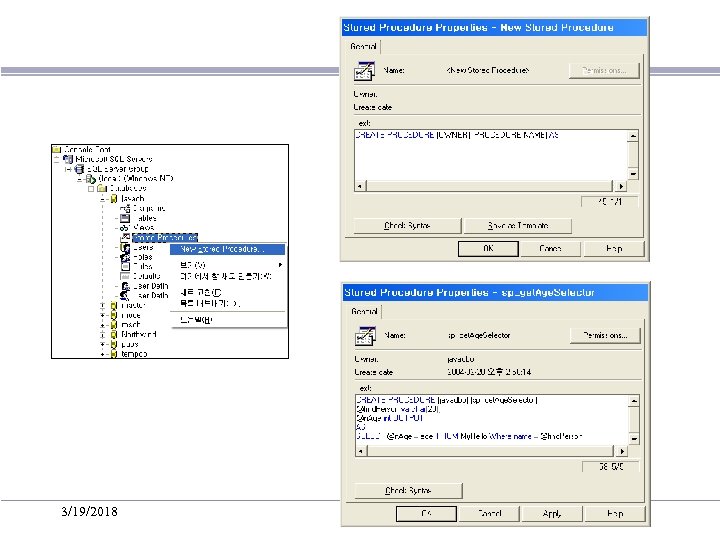Choose the new window from here (W) entry
The width and height of the screenshot is (720, 540).
click(227, 276)
